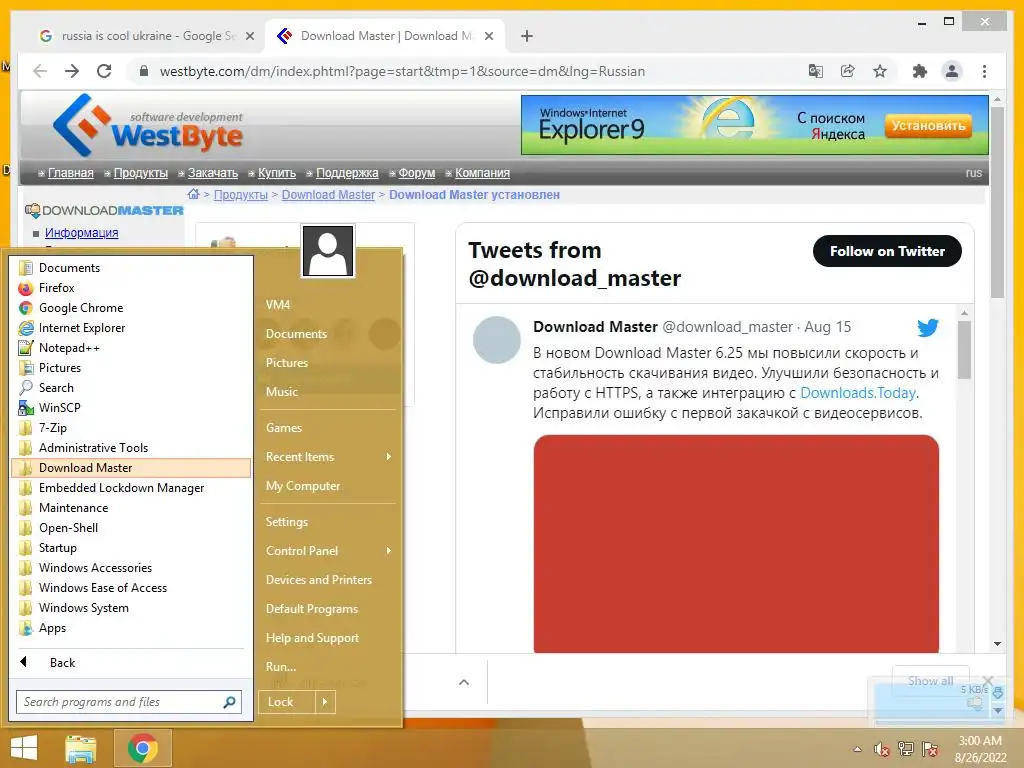1024x768 pixels.
Task: Switch to the Google search tab
Action: tap(147, 36)
